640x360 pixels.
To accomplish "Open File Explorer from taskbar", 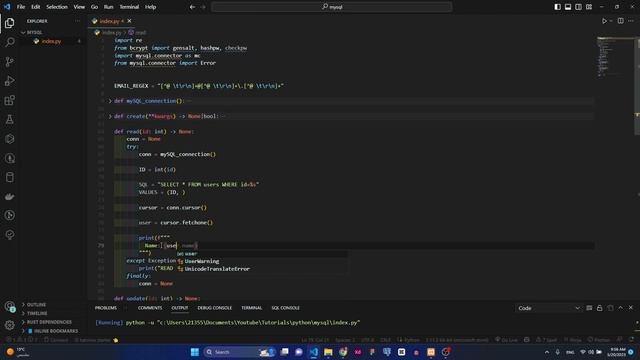I will pyautogui.click(x=328, y=352).
